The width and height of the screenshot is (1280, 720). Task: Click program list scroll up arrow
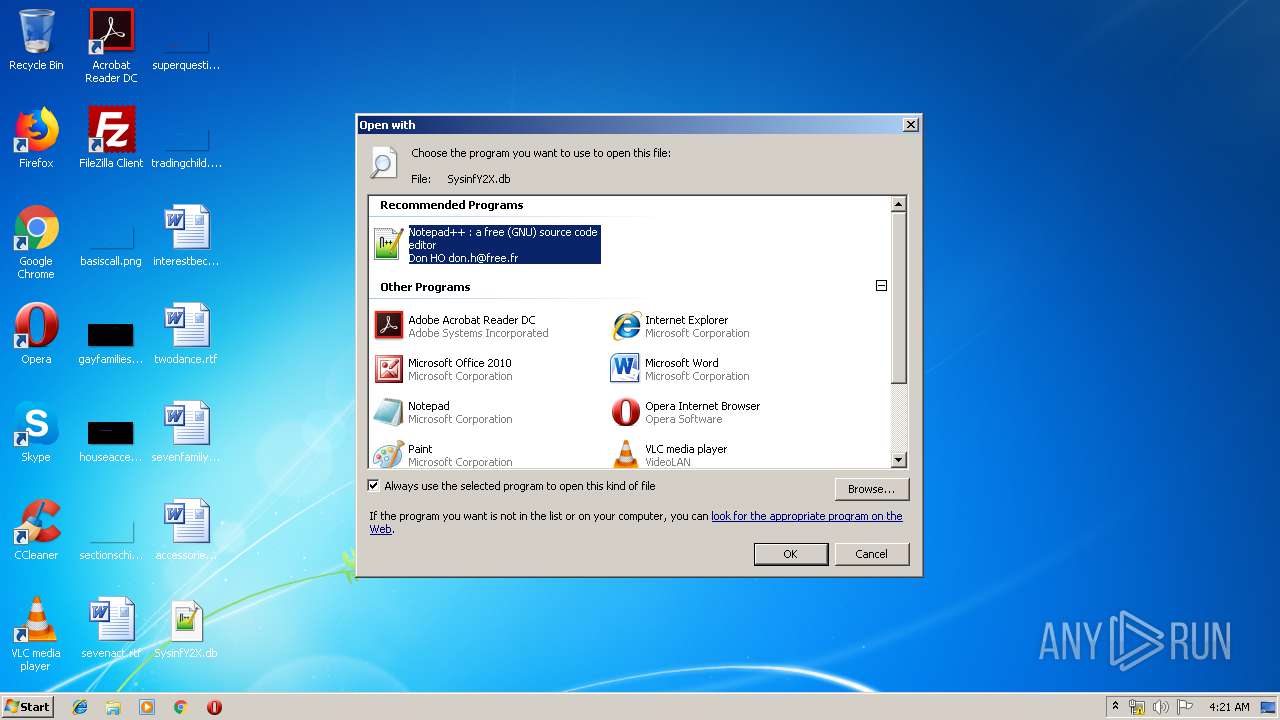(x=898, y=204)
